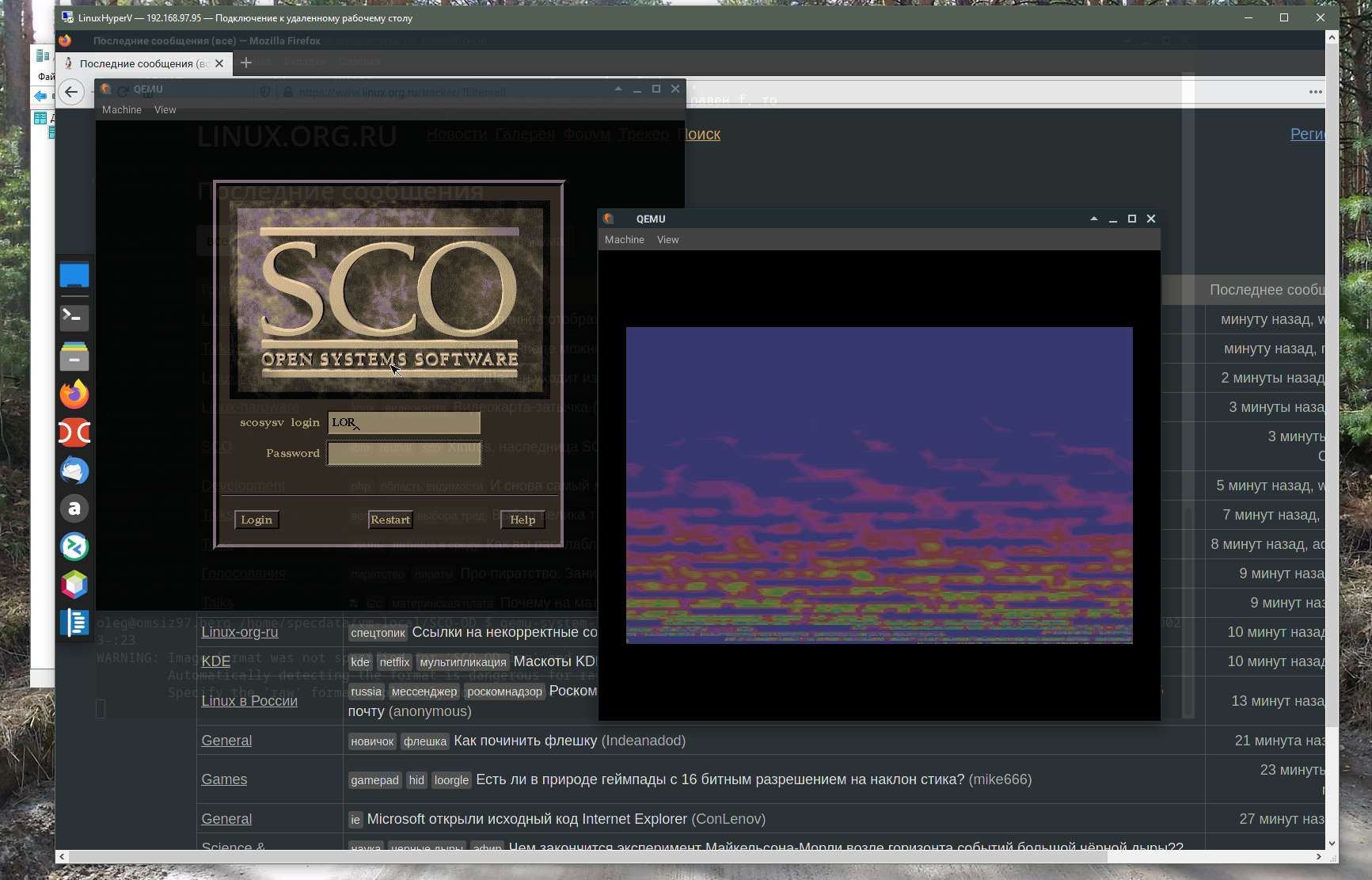1372x880 pixels.
Task: Open the red Double Commander dock icon
Action: tap(74, 432)
